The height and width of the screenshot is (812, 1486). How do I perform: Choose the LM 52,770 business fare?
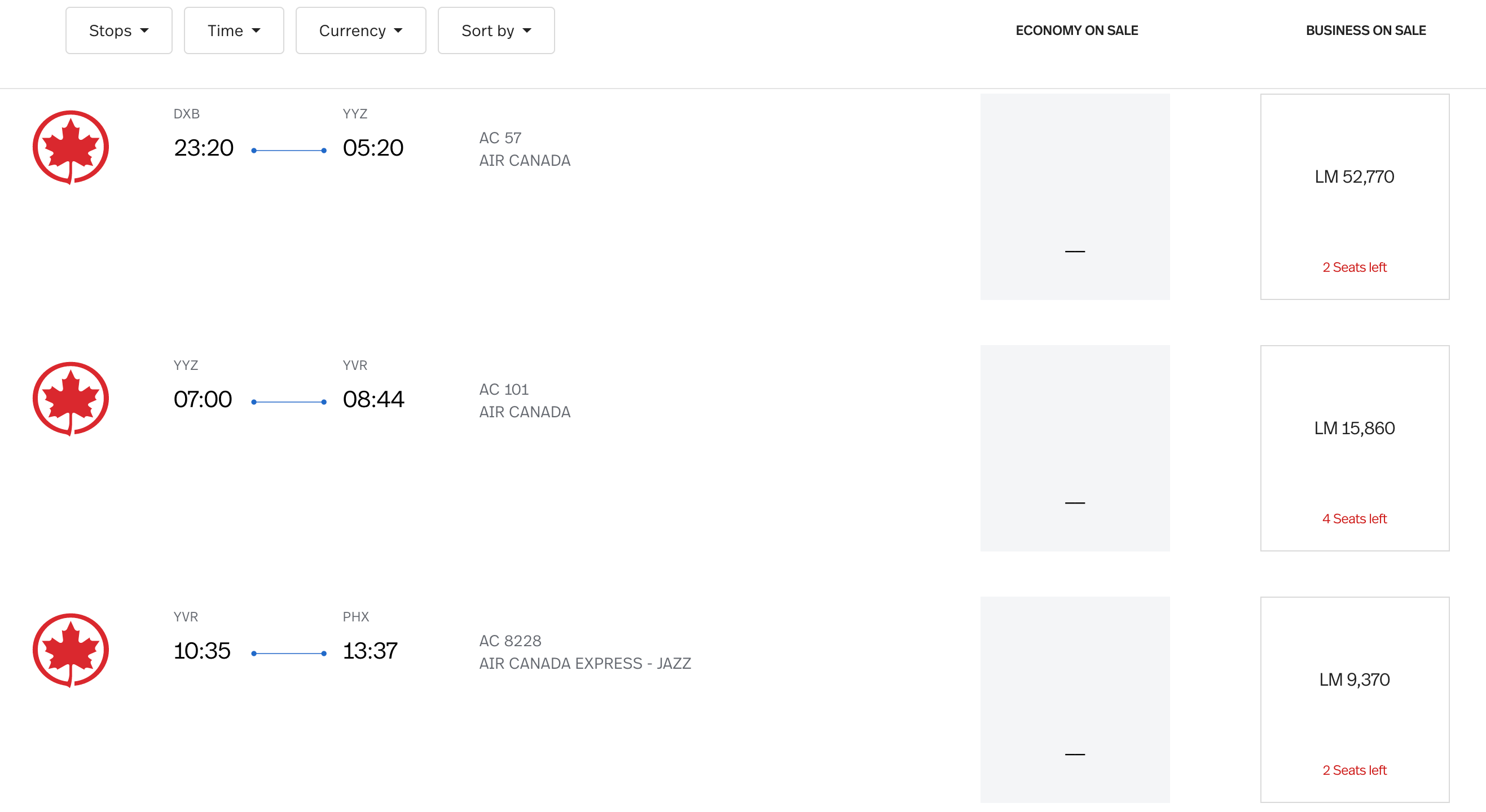coord(1355,197)
